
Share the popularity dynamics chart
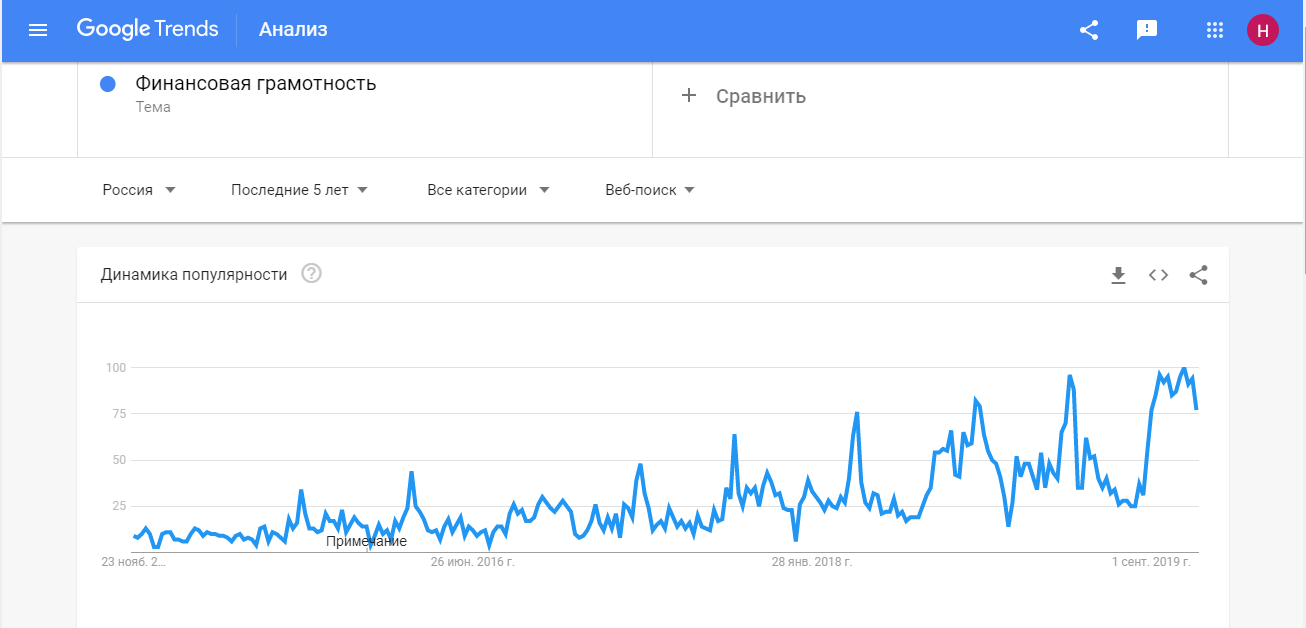pyautogui.click(x=1199, y=275)
